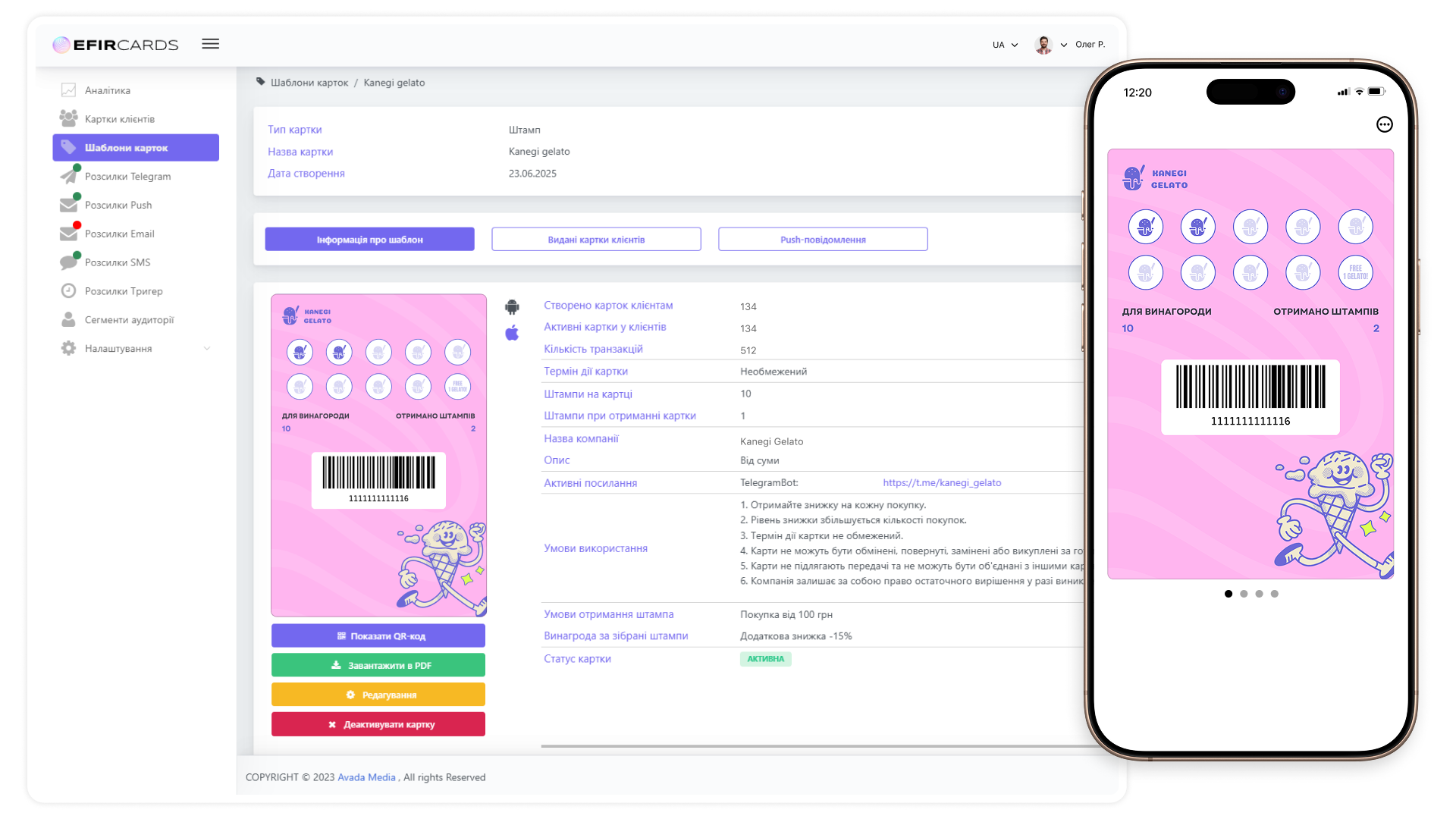
Task: Click Завантажити в PDF button
Action: (378, 665)
